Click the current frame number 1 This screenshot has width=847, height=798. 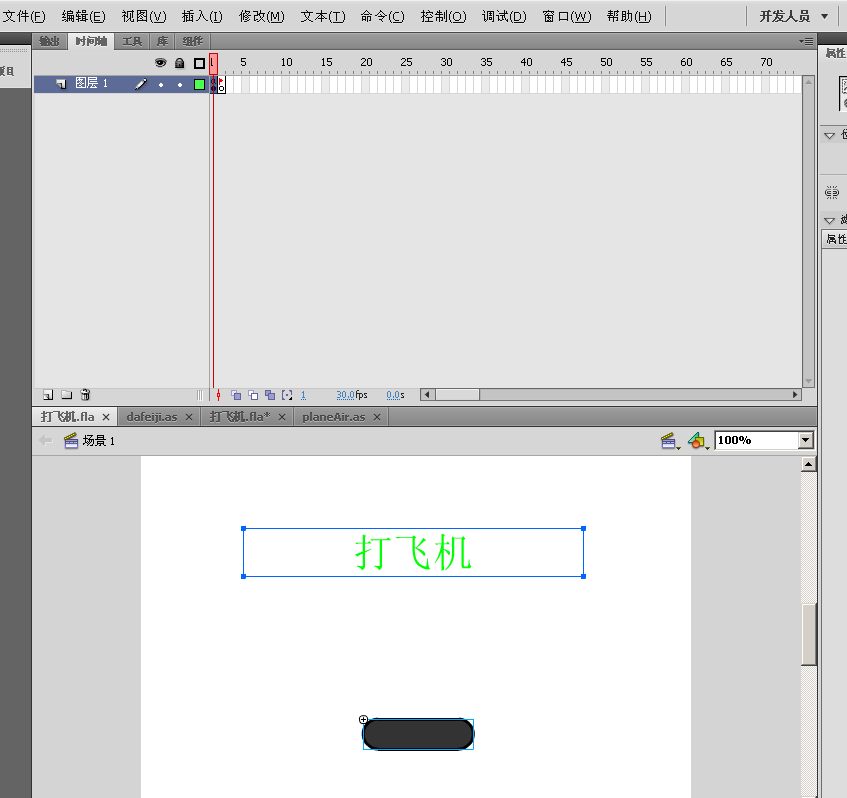tap(303, 395)
